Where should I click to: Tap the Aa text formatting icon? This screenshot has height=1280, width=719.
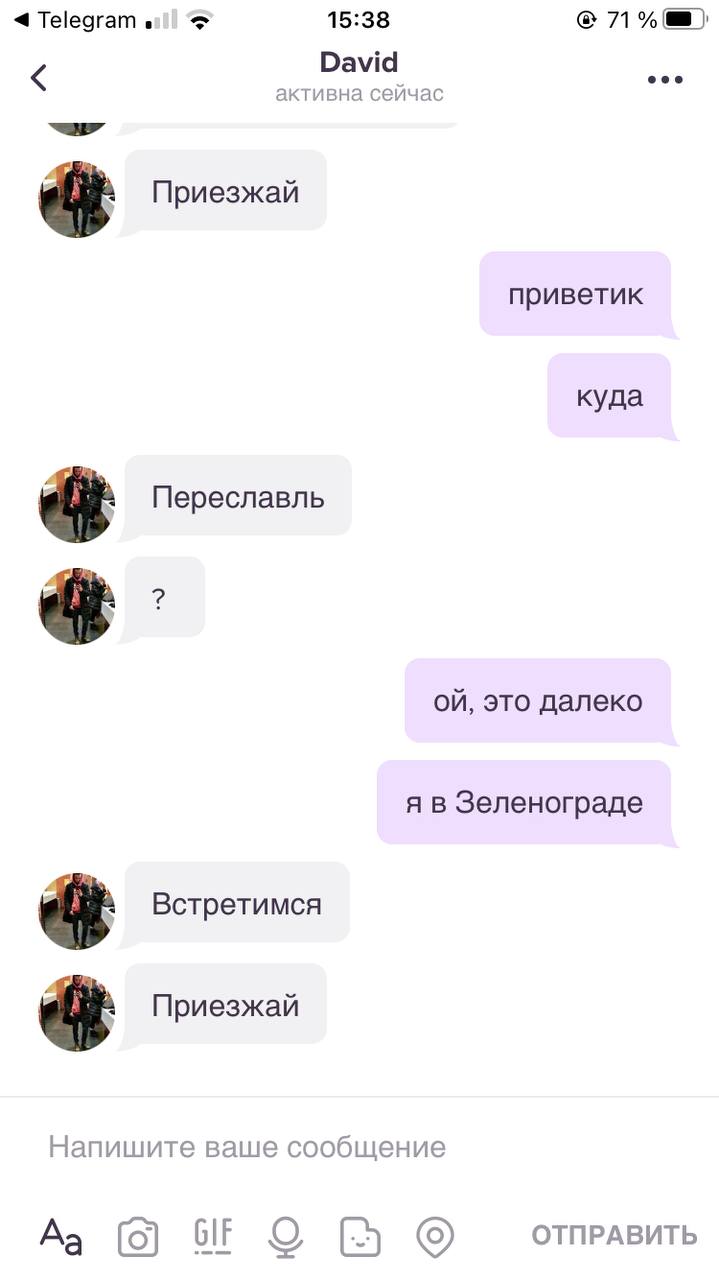[61, 1236]
